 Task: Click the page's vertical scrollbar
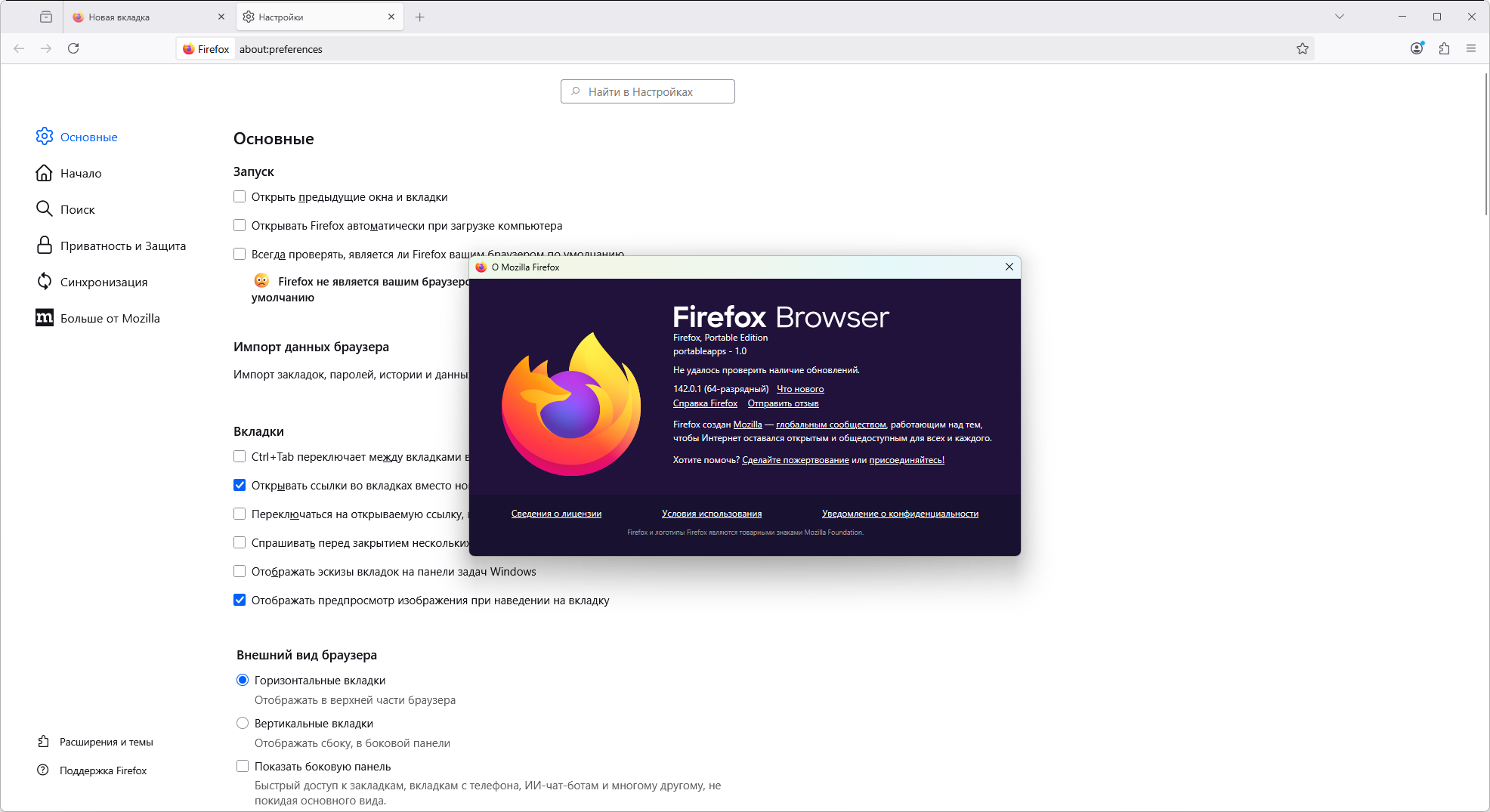1485,144
